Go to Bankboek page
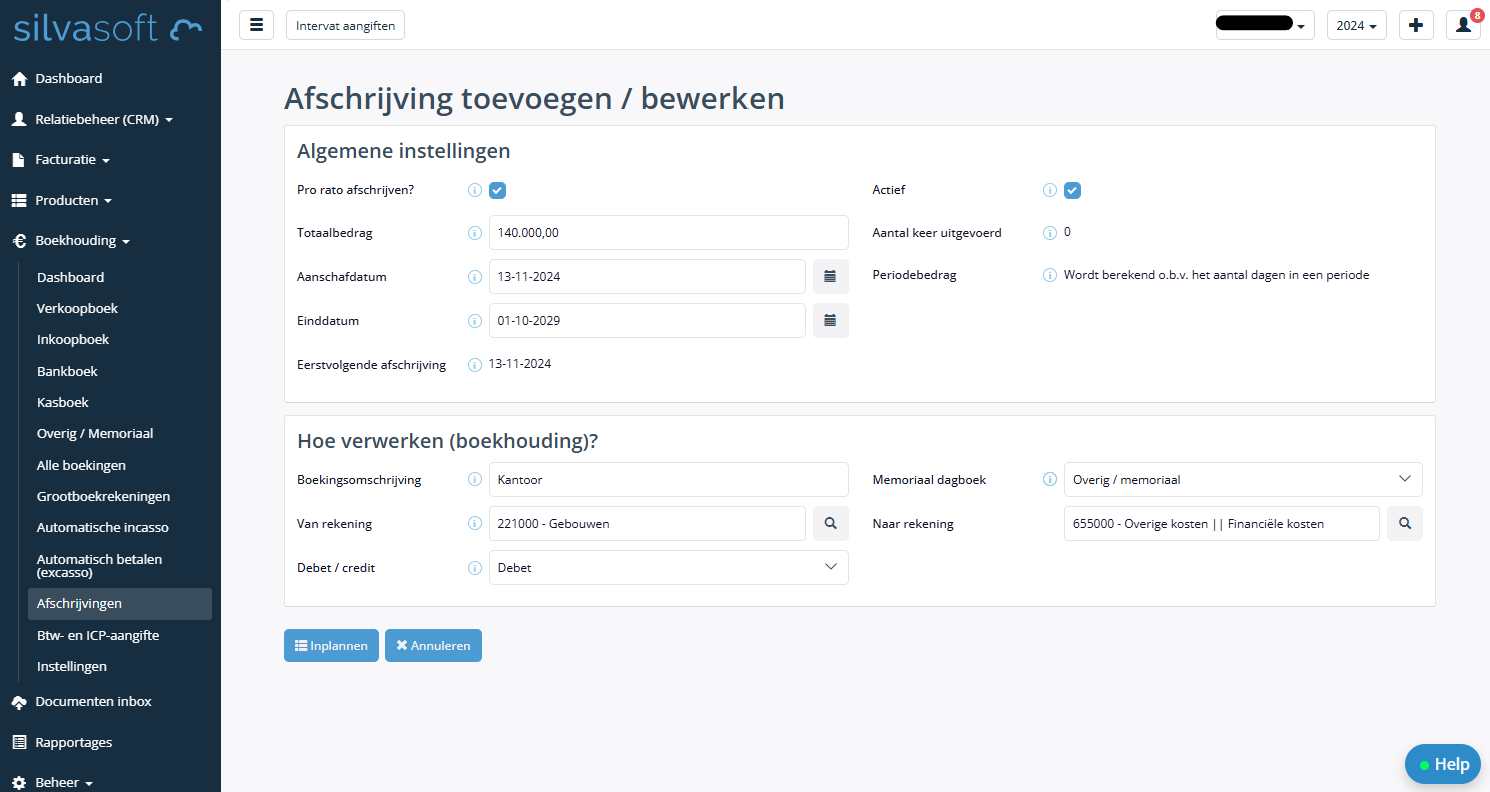 point(67,371)
